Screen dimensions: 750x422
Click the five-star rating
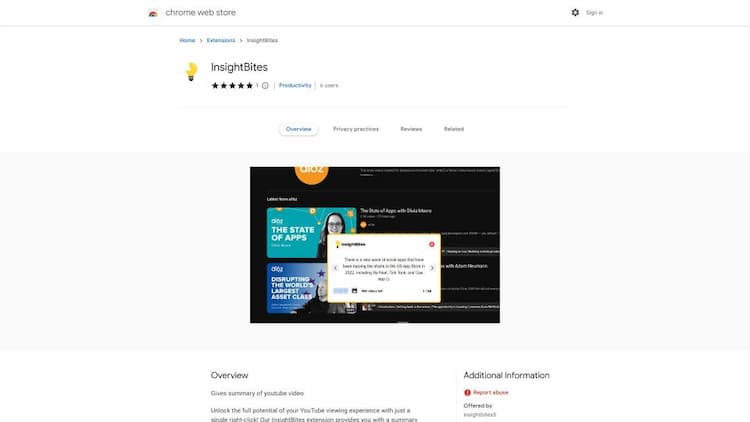232,86
